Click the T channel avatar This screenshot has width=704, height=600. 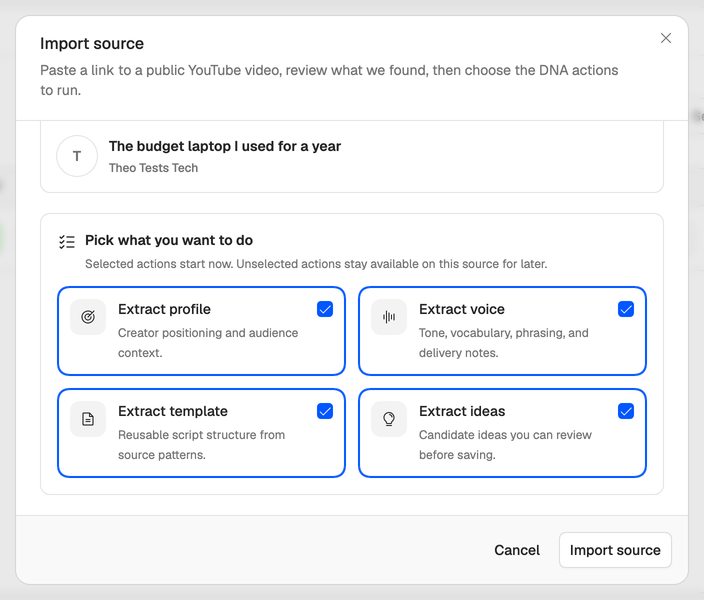pyautogui.click(x=77, y=156)
